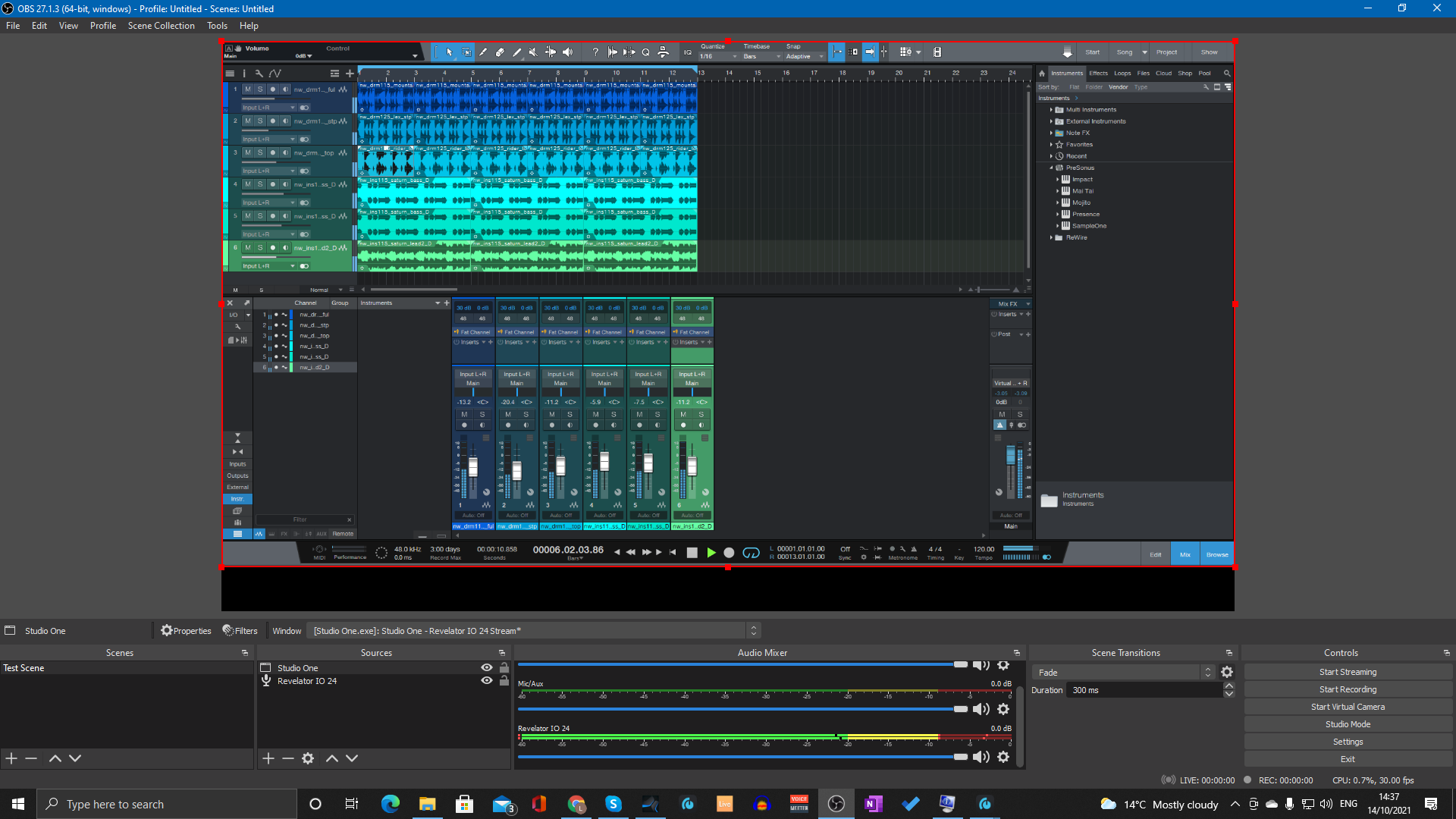The image size is (1456, 819).
Task: Mute the Revelator IO 24 audio channel
Action: (x=981, y=757)
